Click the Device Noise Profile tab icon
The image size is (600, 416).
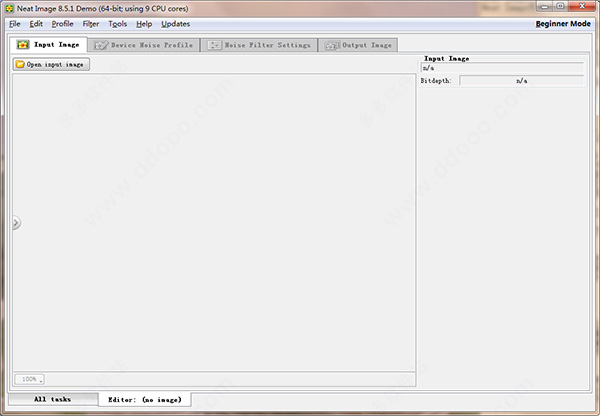coord(101,45)
